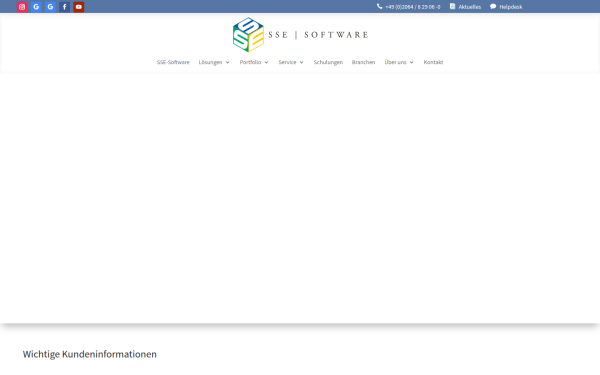The width and height of the screenshot is (600, 375).
Task: Click the SSE cube logo
Action: pos(248,35)
